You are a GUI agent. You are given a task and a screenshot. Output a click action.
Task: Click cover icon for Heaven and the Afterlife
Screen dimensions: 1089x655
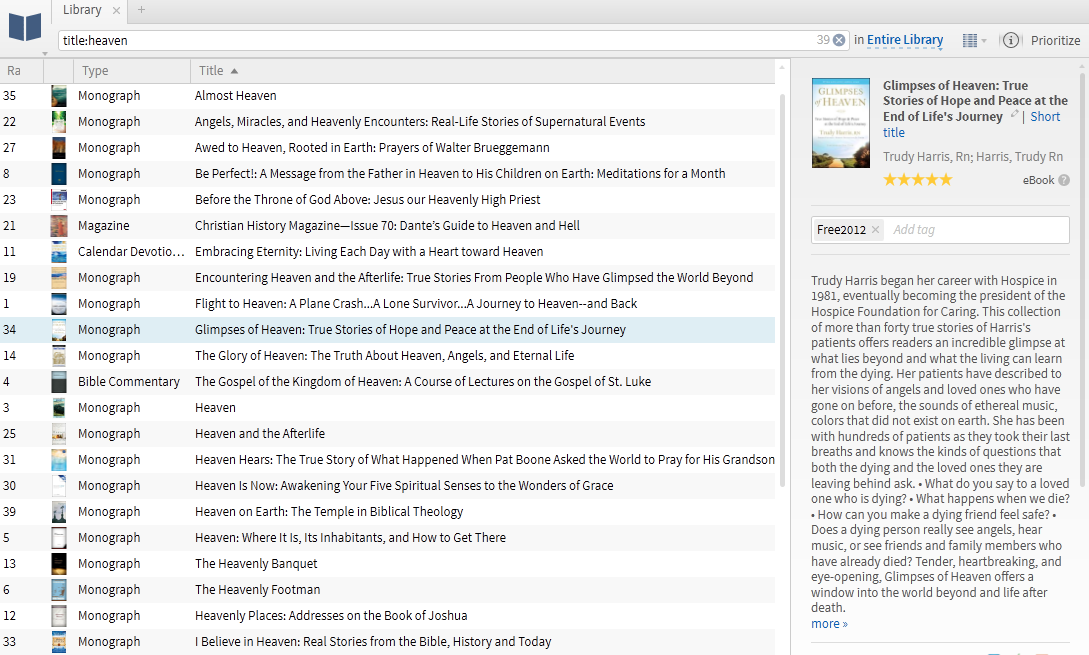click(x=59, y=434)
